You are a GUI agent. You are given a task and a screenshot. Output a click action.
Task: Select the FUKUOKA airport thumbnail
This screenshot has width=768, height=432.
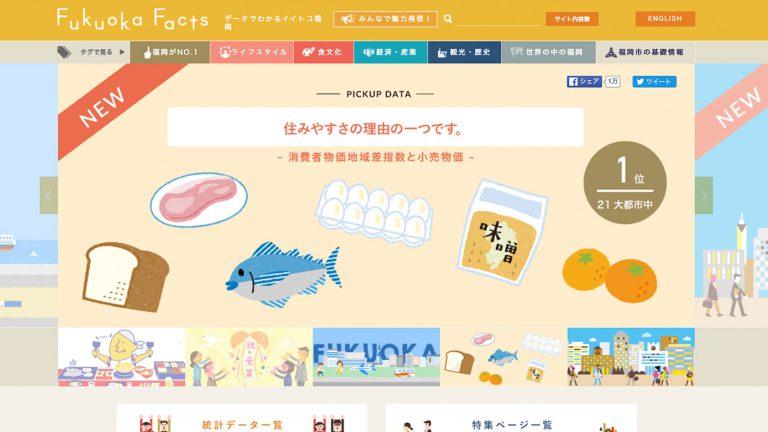pyautogui.click(x=376, y=357)
